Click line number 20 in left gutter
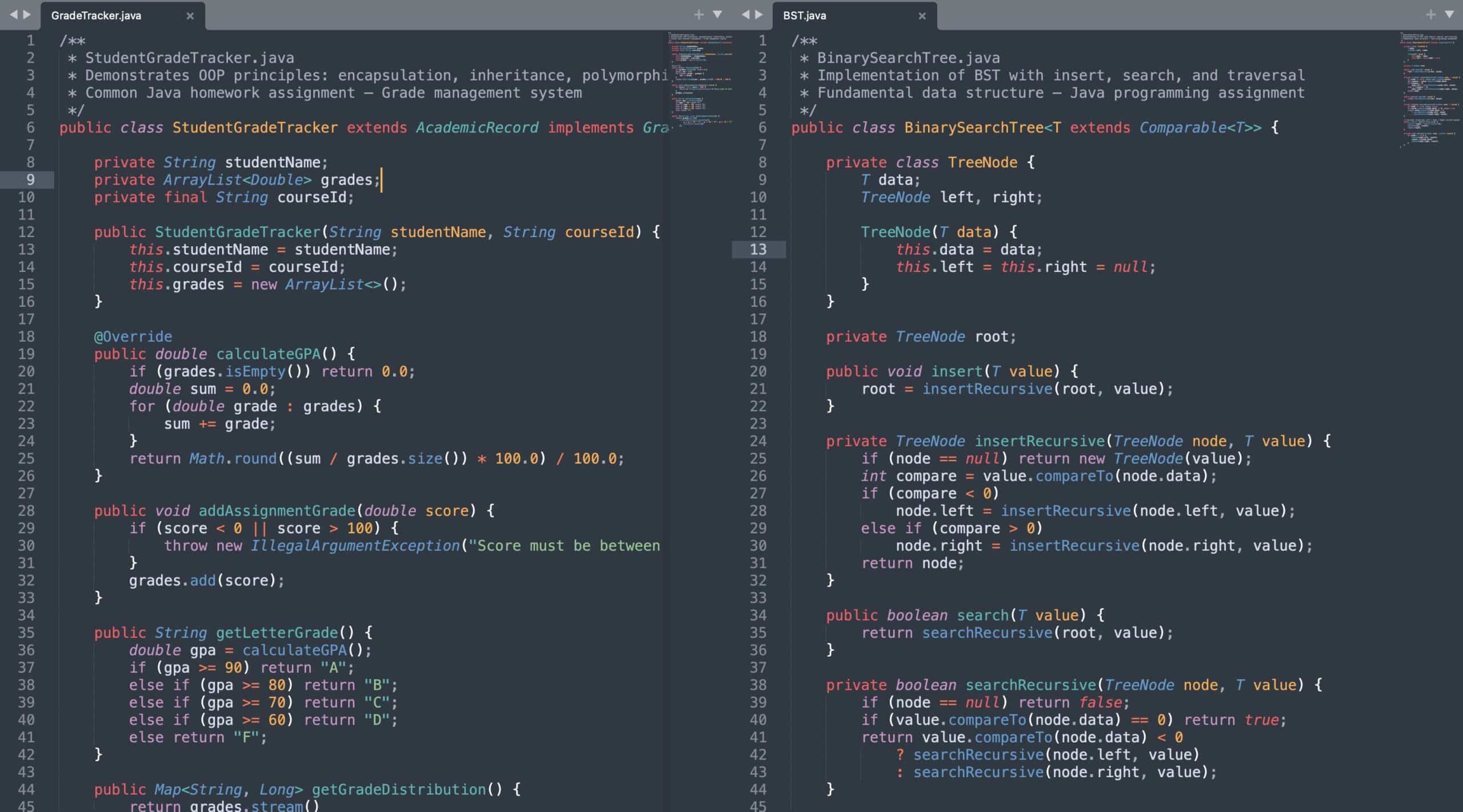The height and width of the screenshot is (812, 1463). pos(26,371)
